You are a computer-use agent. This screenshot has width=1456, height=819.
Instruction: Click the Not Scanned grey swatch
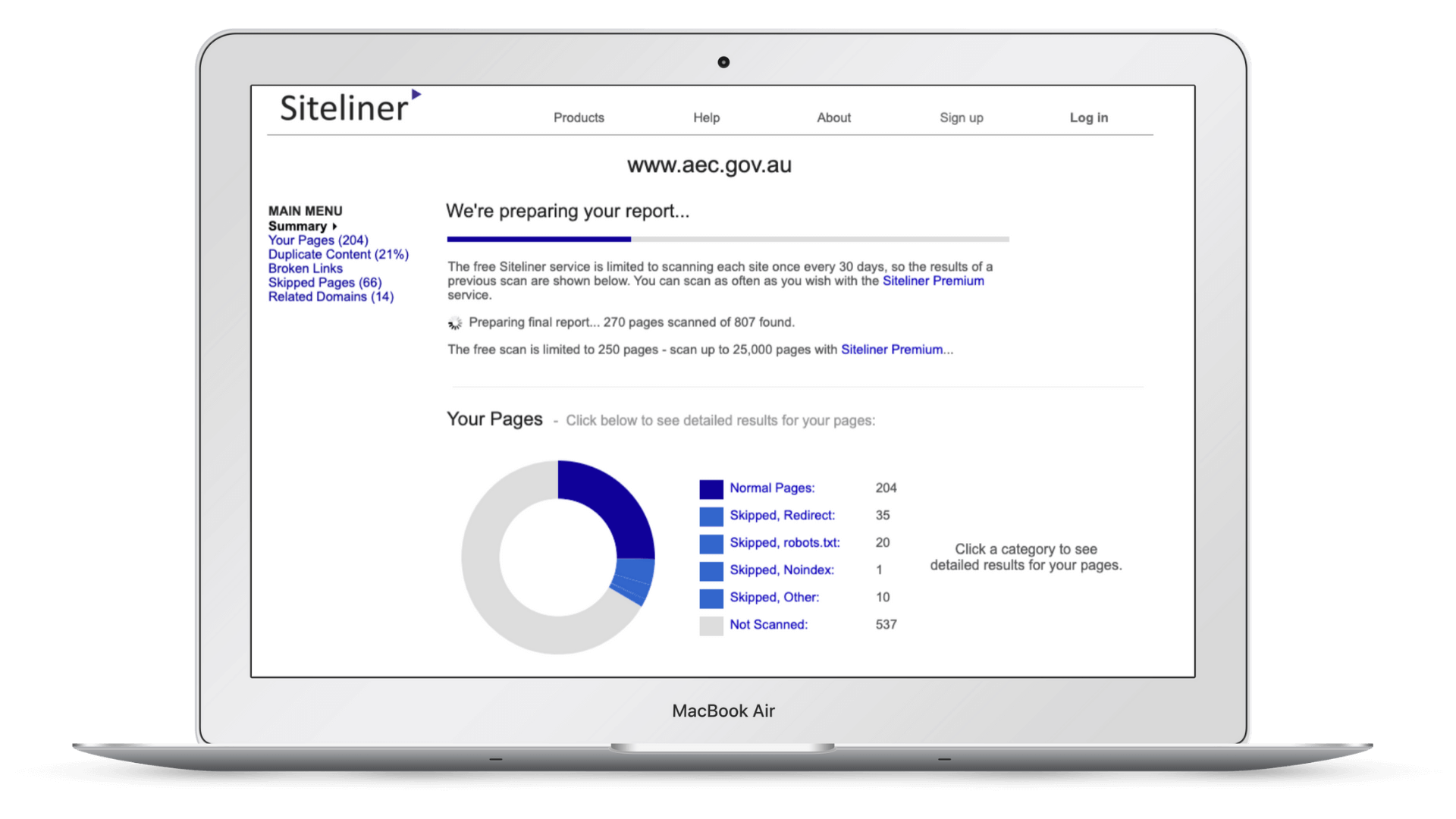coord(711,626)
